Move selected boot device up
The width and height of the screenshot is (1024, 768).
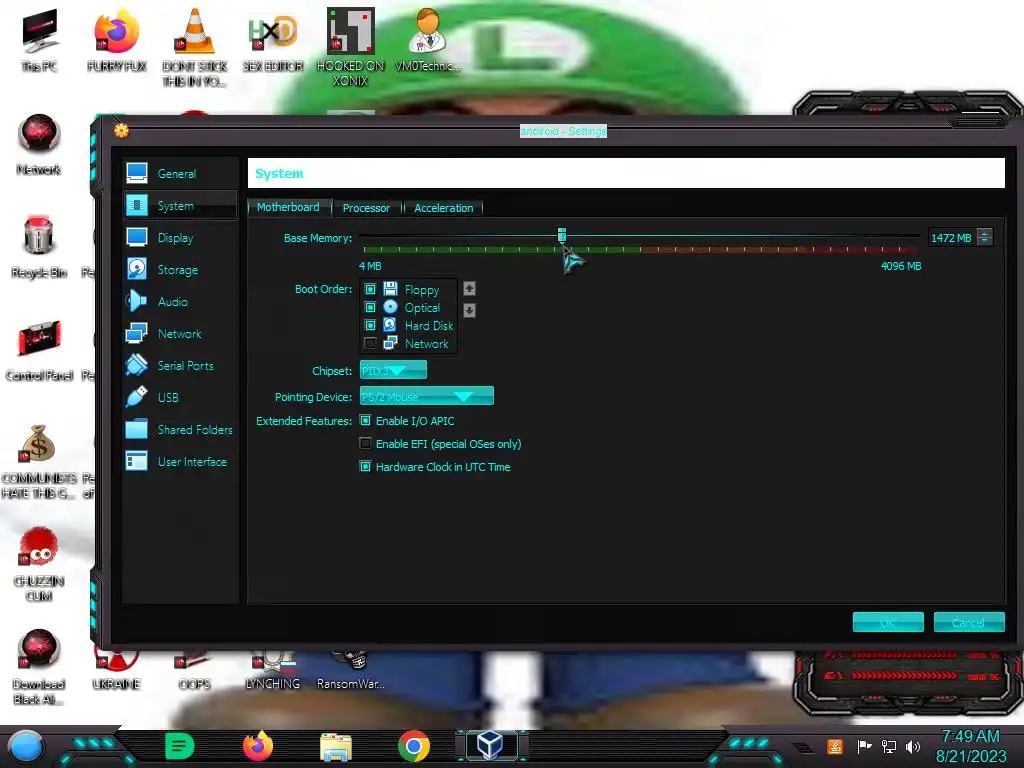pyautogui.click(x=469, y=289)
